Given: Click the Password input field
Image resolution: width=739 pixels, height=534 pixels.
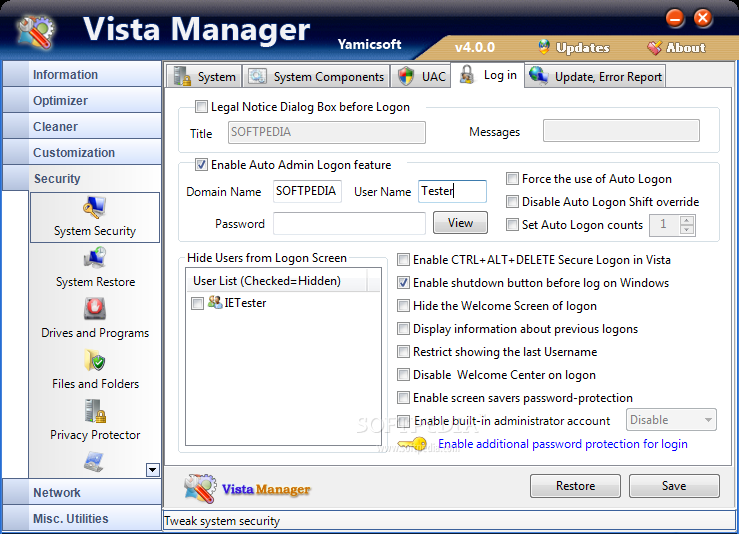Looking at the screenshot, I should [349, 223].
